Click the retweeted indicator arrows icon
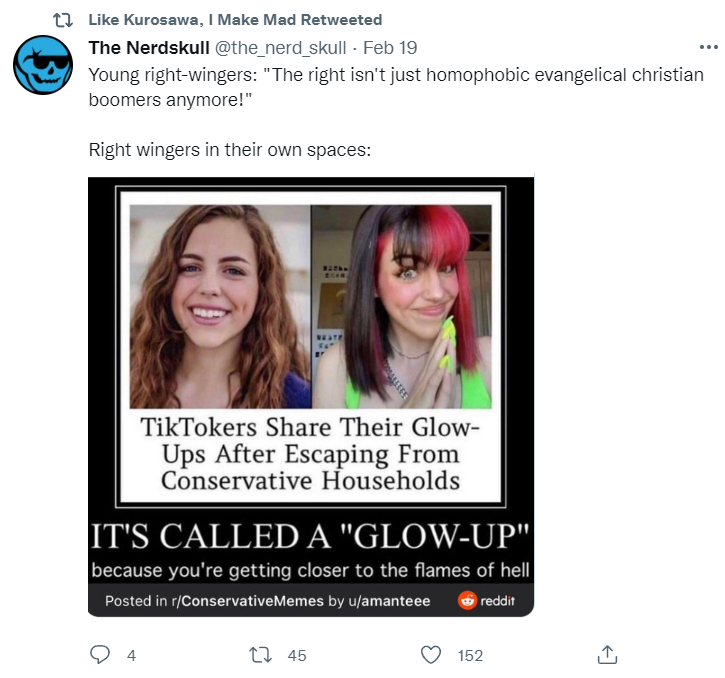This screenshot has width=725, height=678. pyautogui.click(x=62, y=20)
